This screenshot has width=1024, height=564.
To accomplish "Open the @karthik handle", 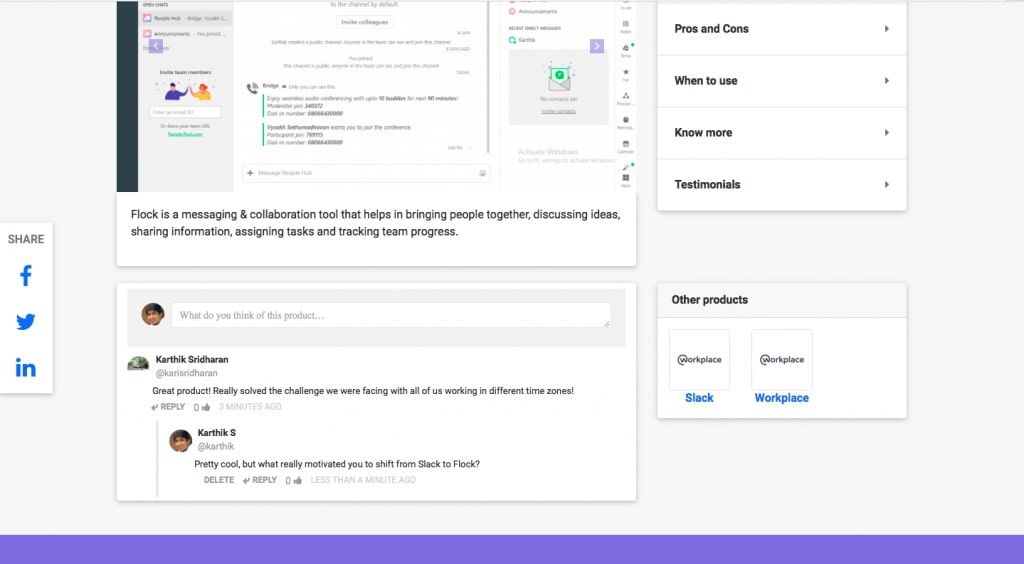I will coord(216,446).
